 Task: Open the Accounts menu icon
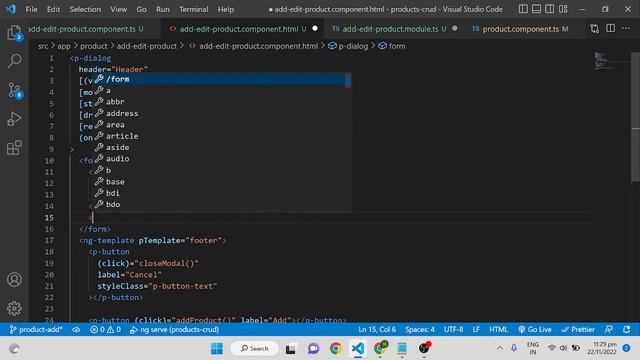[x=14, y=280]
